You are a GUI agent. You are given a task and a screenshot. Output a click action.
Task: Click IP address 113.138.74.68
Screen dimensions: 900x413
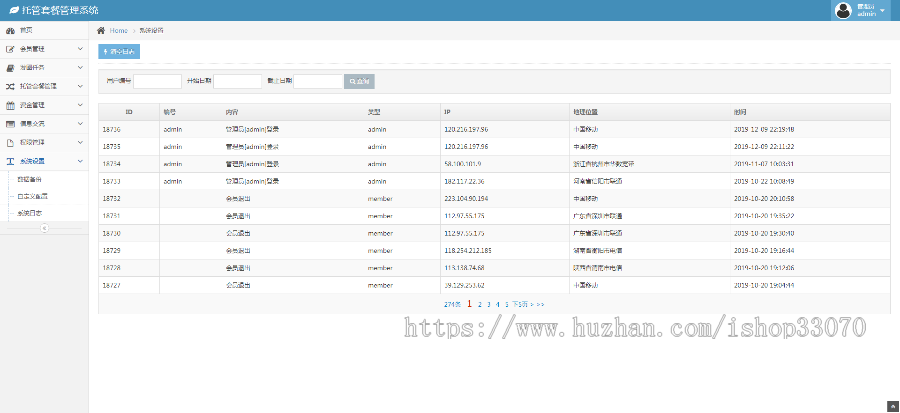pos(464,268)
